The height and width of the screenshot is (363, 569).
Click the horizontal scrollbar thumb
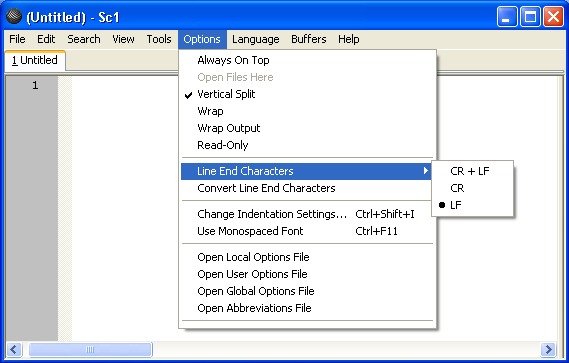pos(90,350)
